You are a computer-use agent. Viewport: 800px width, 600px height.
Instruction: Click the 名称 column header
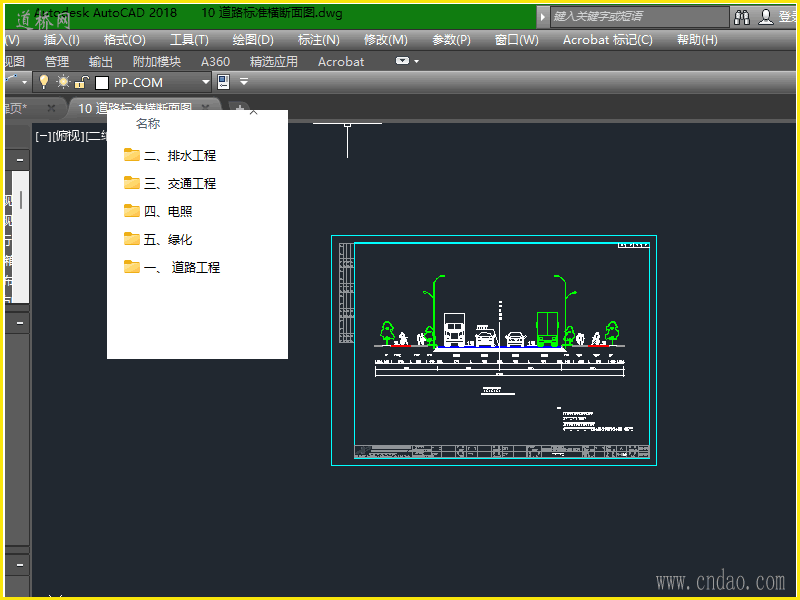click(x=148, y=124)
